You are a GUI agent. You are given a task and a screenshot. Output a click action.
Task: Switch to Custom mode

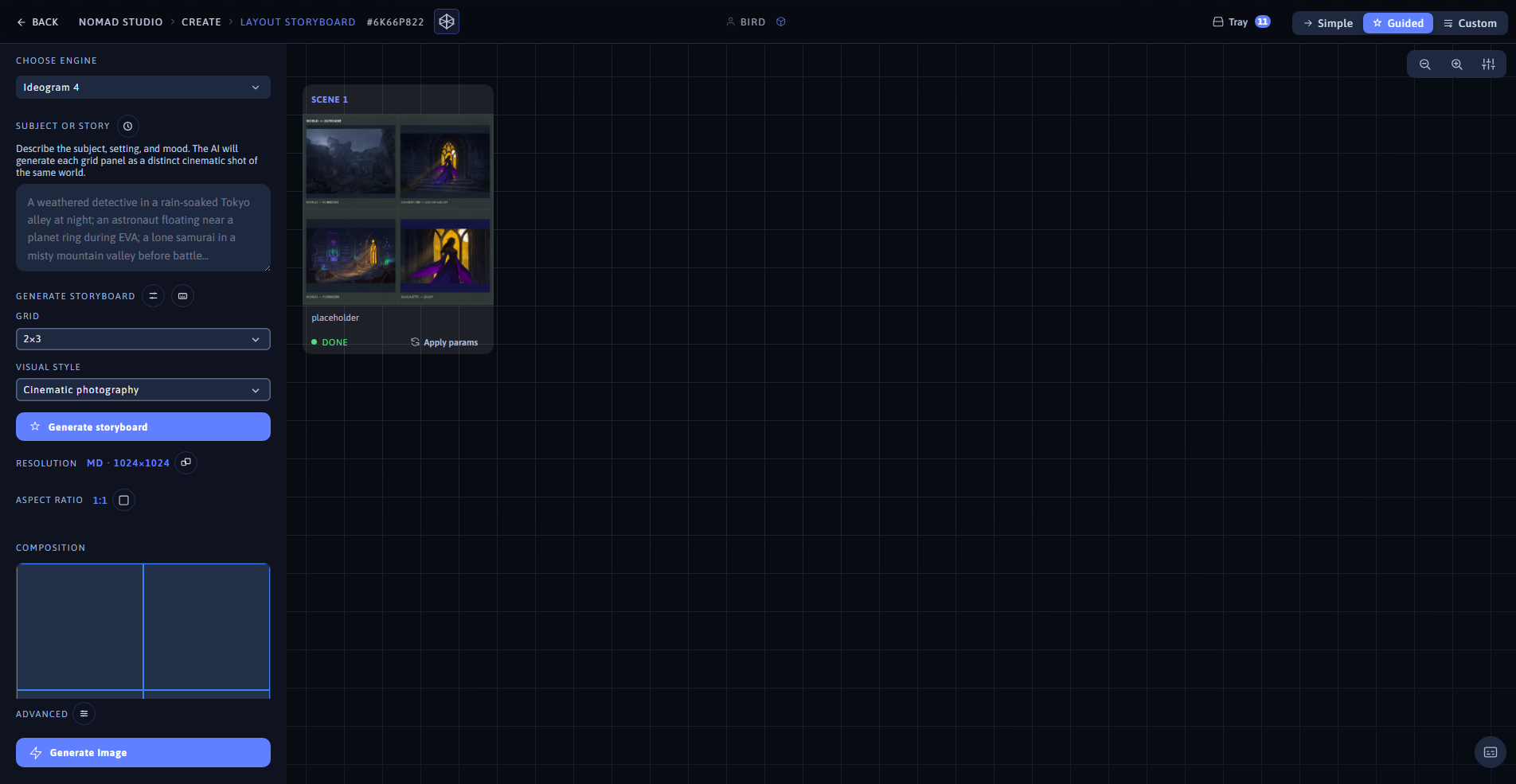1470,23
